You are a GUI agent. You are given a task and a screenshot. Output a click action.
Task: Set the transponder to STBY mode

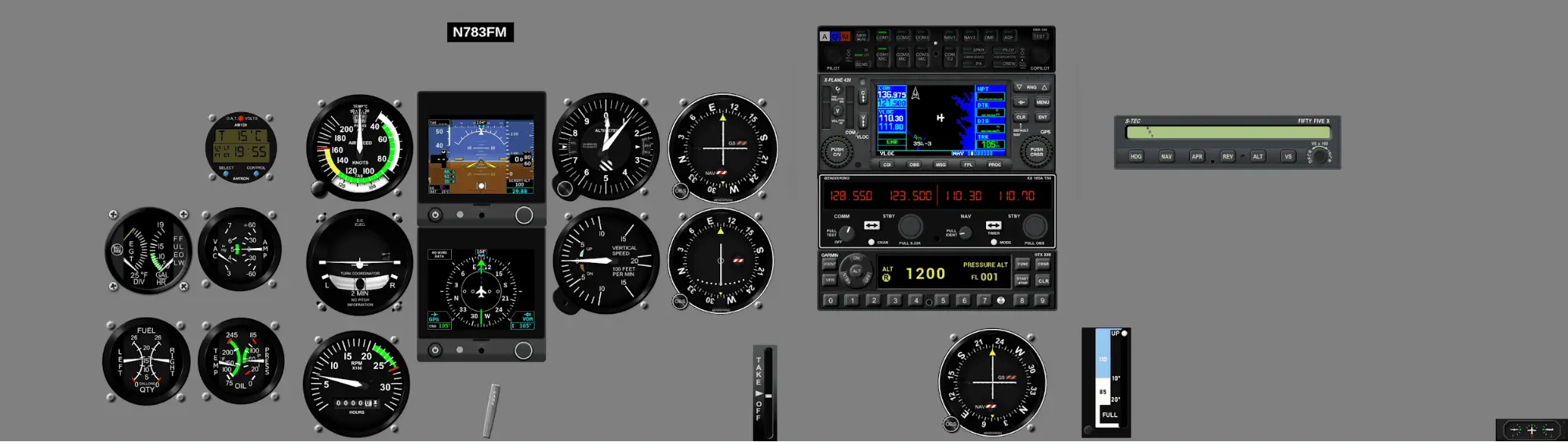point(846,280)
